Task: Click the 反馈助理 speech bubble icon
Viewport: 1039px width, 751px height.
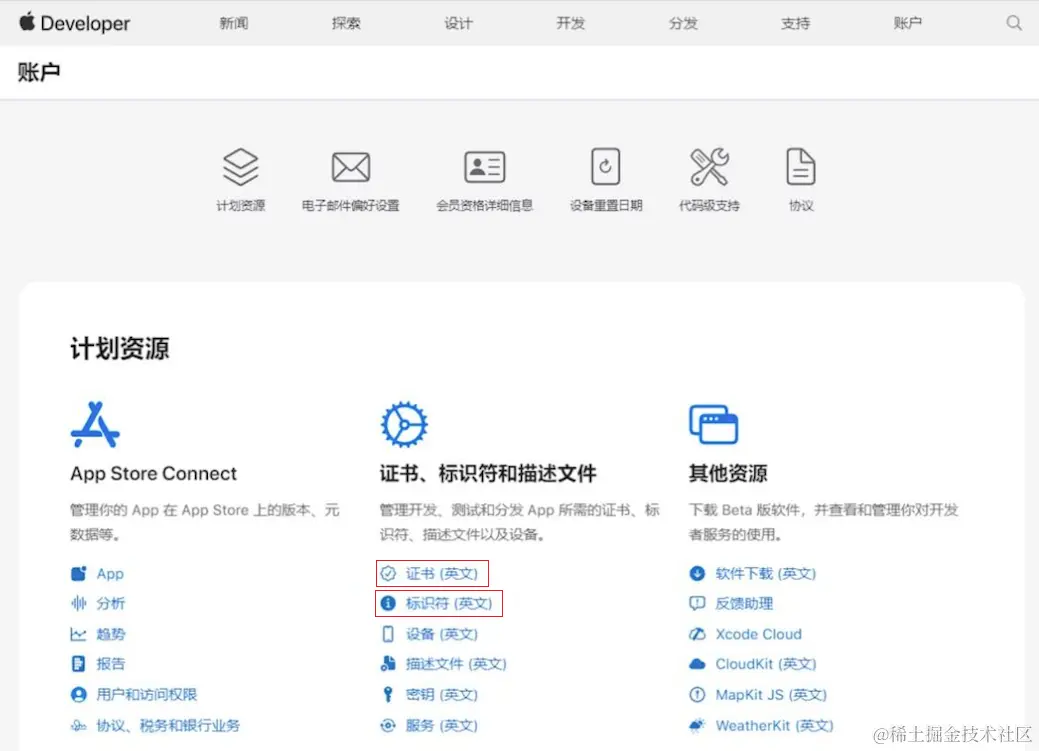Action: click(x=697, y=603)
